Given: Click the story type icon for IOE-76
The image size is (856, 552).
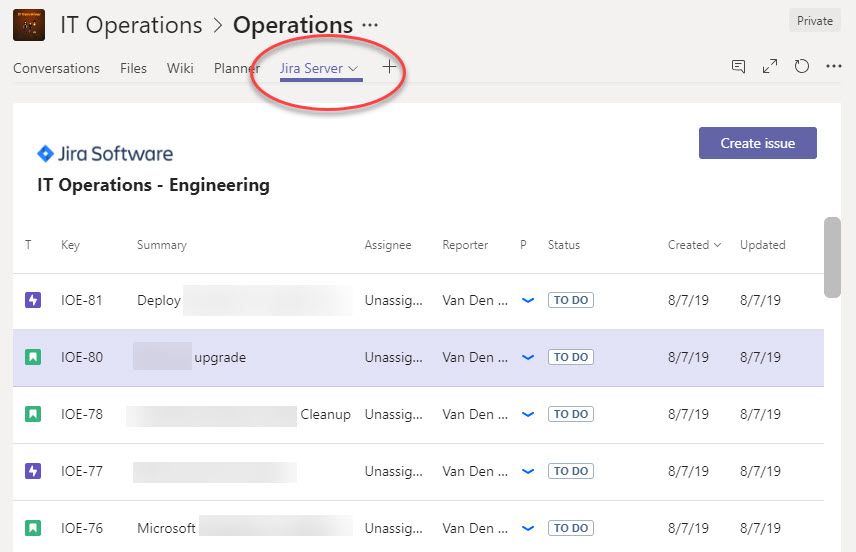Looking at the screenshot, I should click(33, 528).
